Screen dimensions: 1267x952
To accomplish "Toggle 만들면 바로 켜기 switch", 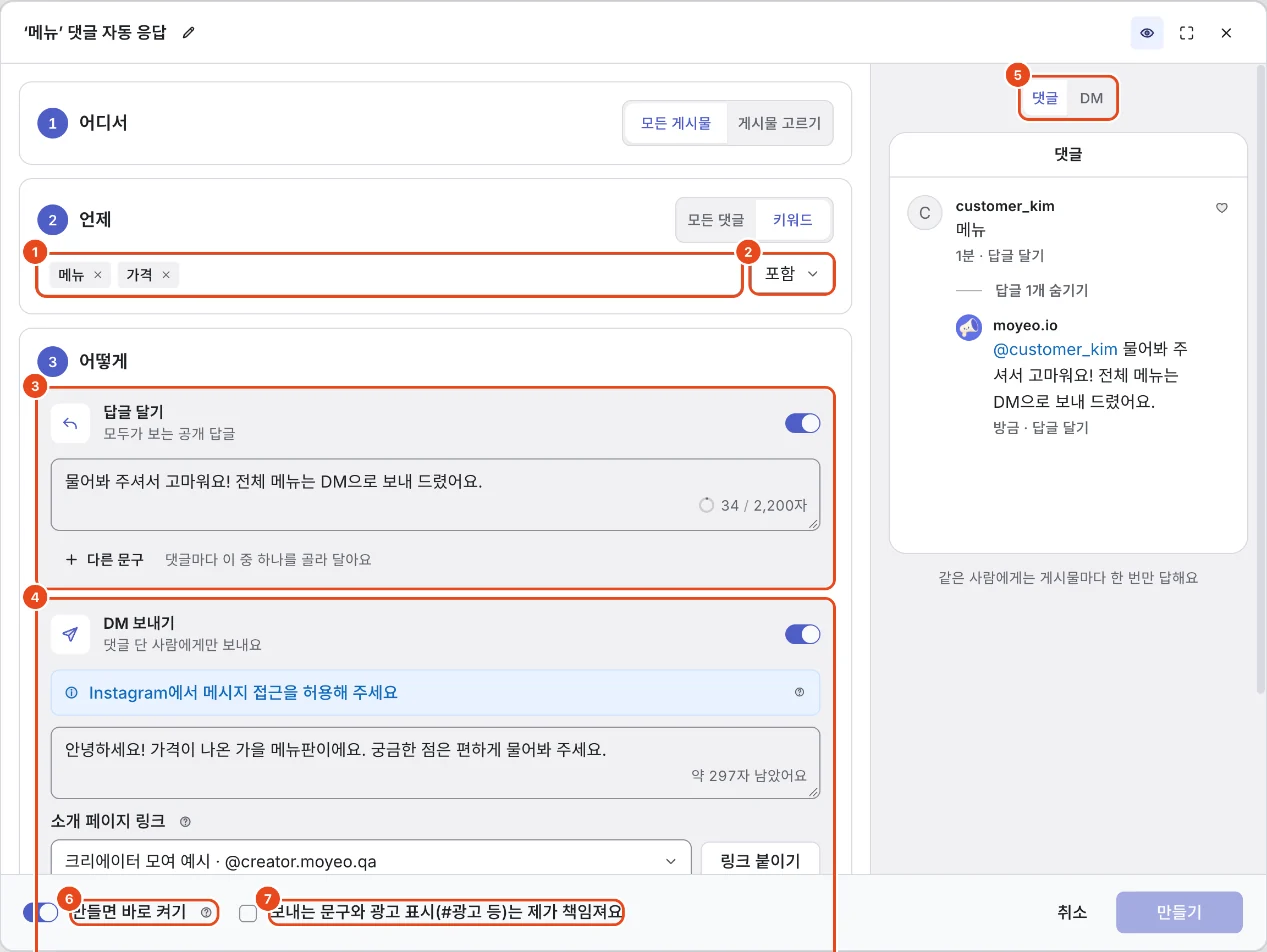I will [x=41, y=912].
